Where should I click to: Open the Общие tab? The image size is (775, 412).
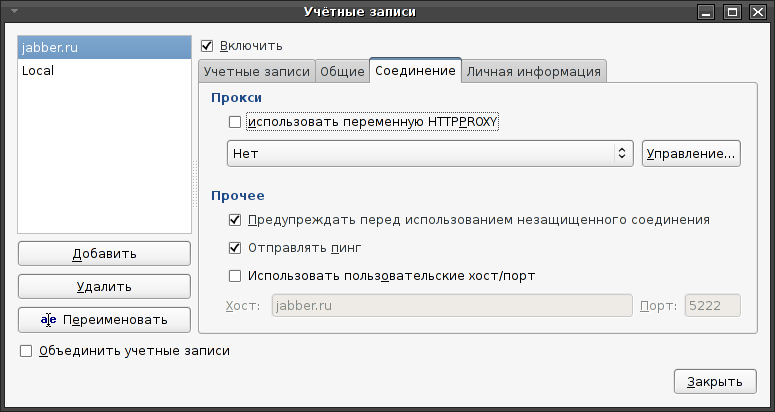pos(342,71)
